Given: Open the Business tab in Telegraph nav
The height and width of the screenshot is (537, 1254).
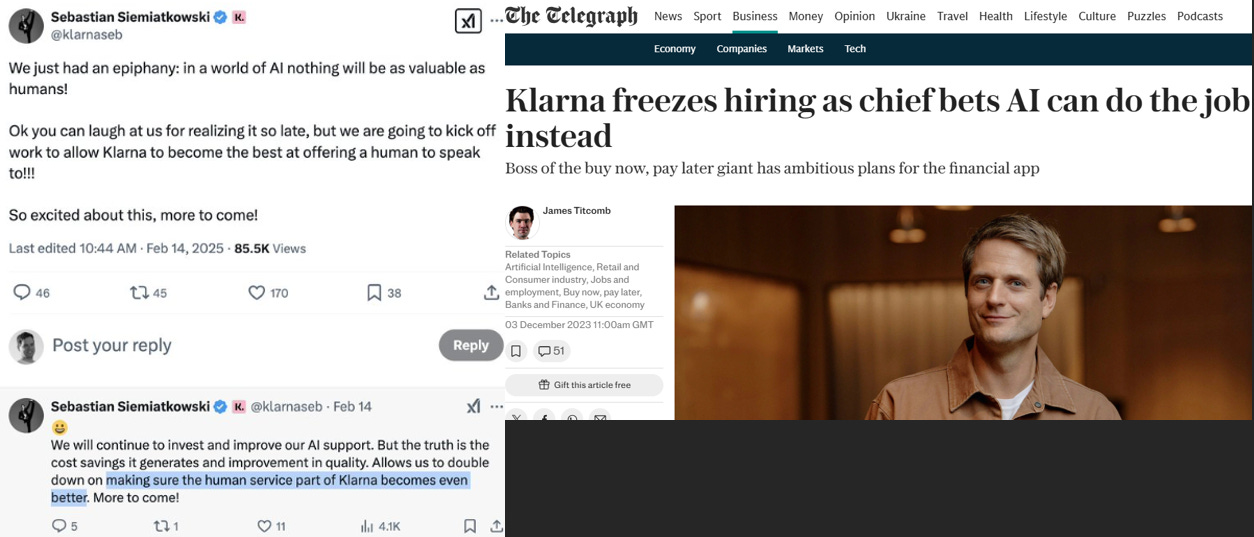Looking at the screenshot, I should (x=755, y=16).
